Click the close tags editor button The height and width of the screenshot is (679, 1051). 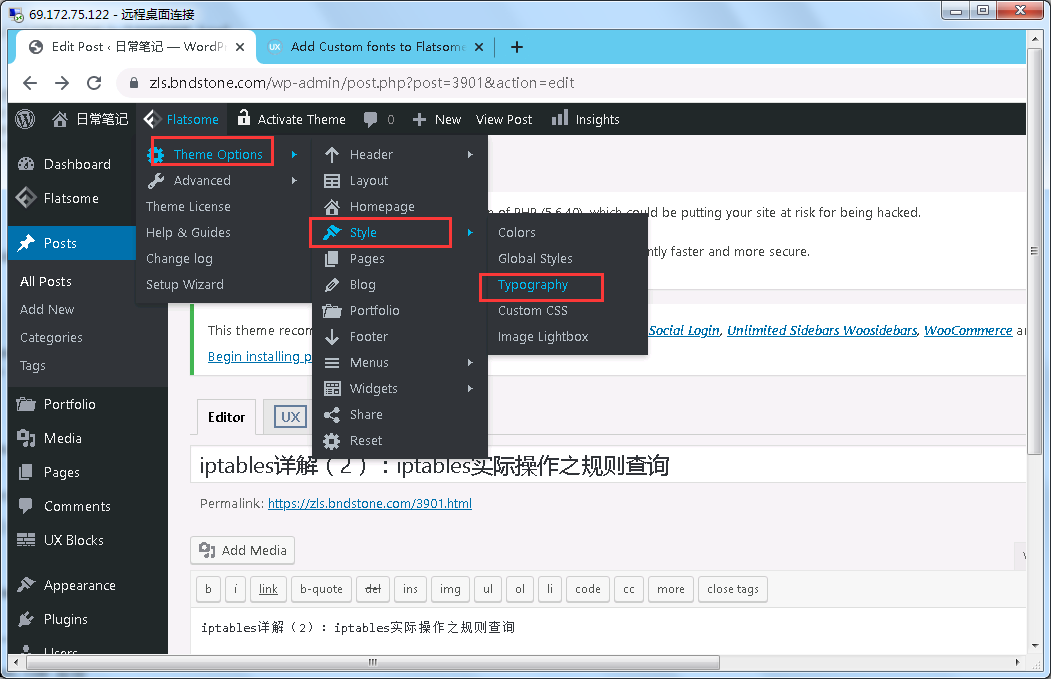coord(733,589)
